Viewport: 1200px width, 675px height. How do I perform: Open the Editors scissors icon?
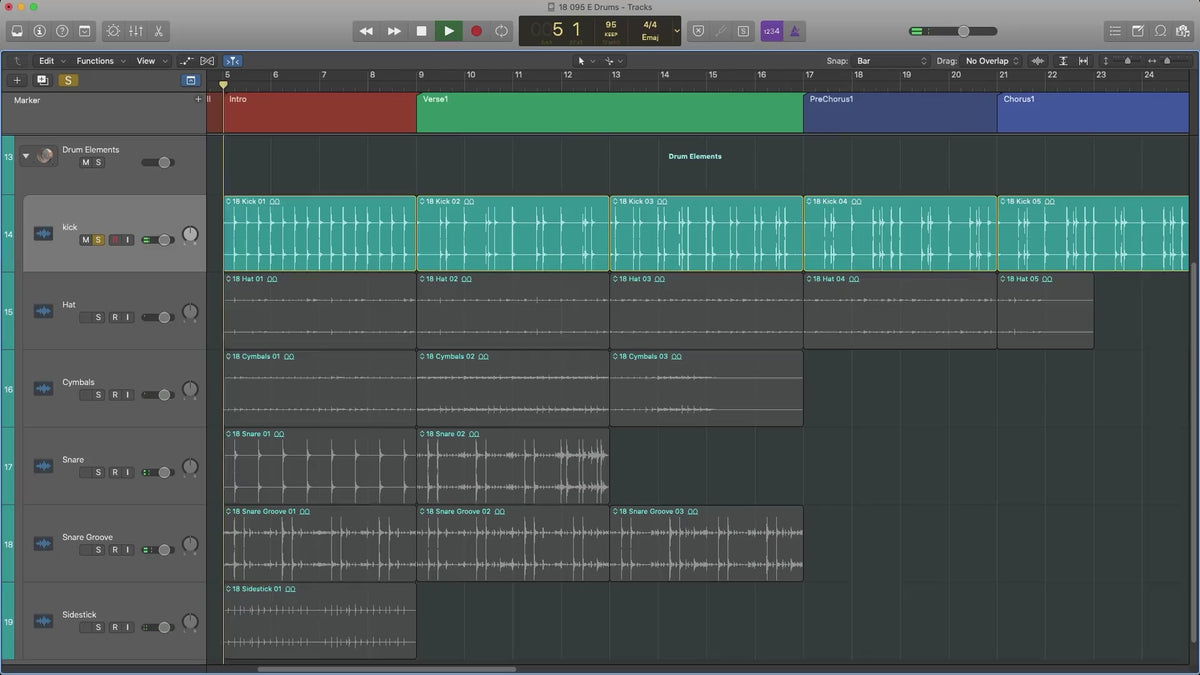[159, 31]
